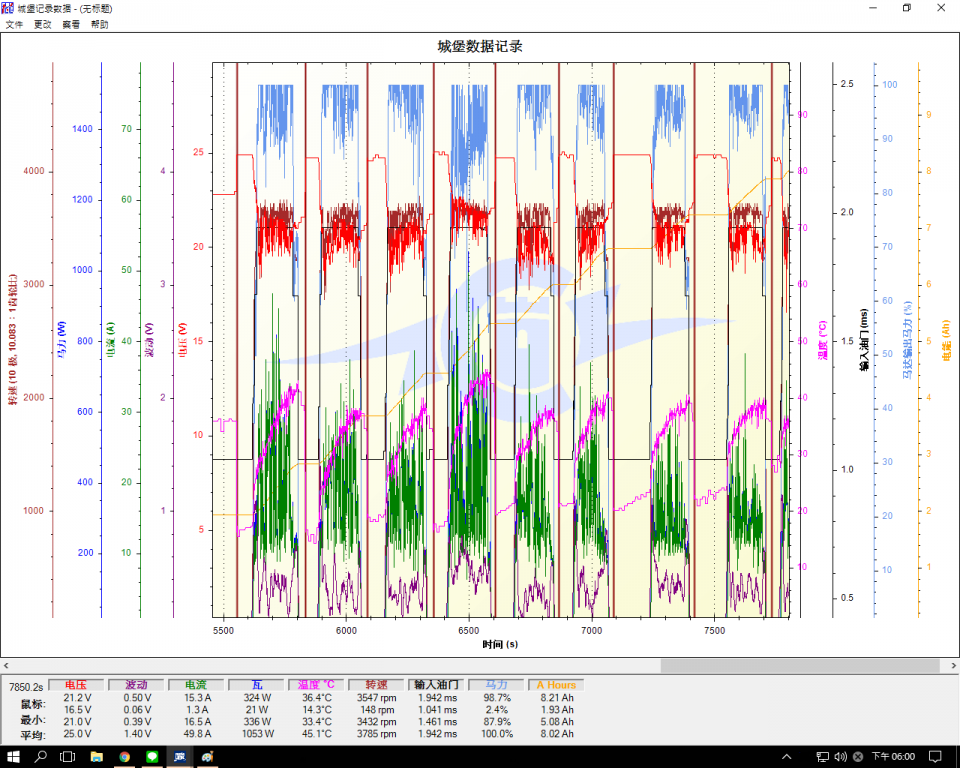Click the 3547 rpm value

376,698
